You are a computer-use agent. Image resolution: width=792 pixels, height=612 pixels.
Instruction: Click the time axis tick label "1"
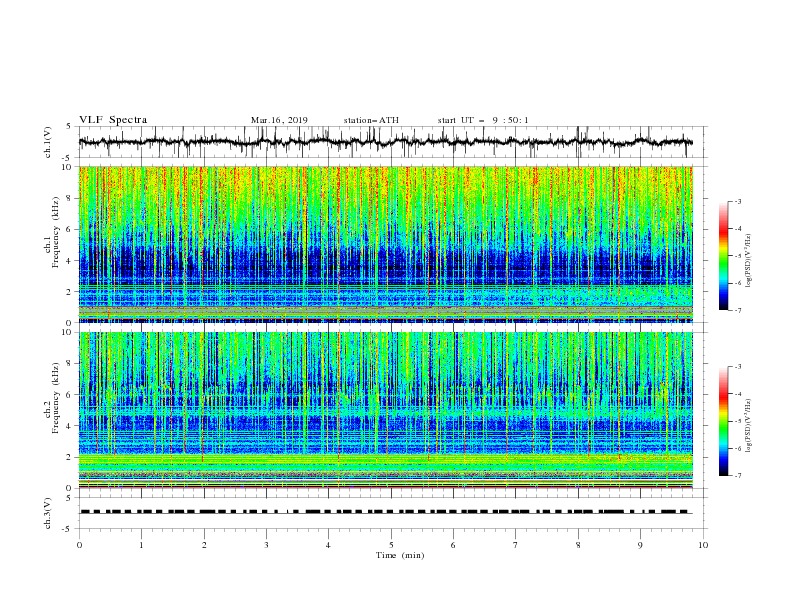click(x=141, y=545)
